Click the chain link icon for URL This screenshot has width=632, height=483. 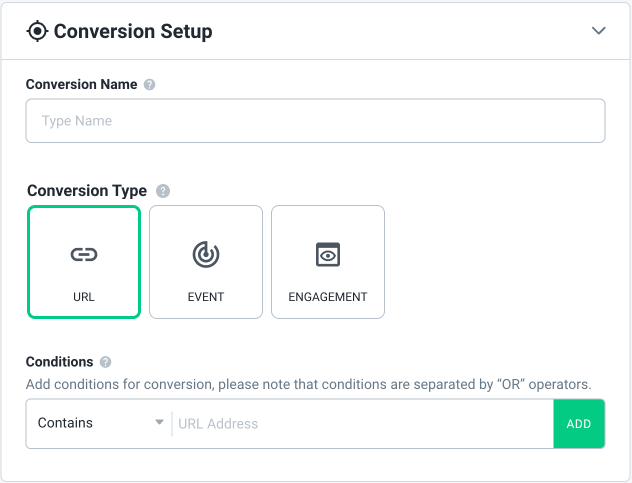click(83, 255)
